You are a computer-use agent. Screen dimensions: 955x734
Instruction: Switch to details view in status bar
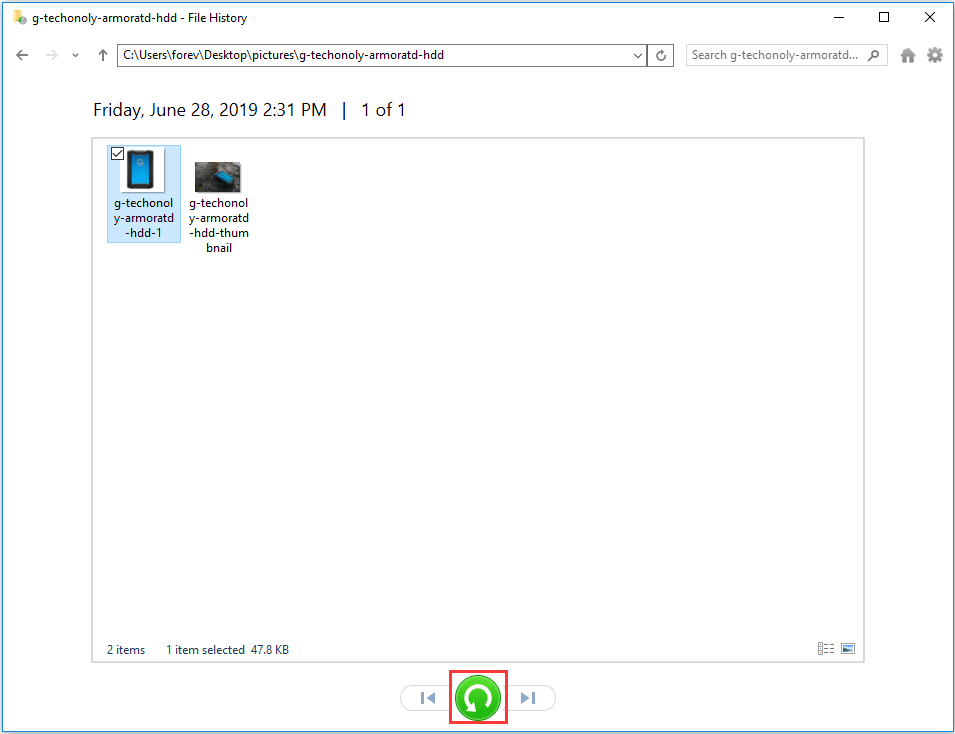tap(825, 648)
